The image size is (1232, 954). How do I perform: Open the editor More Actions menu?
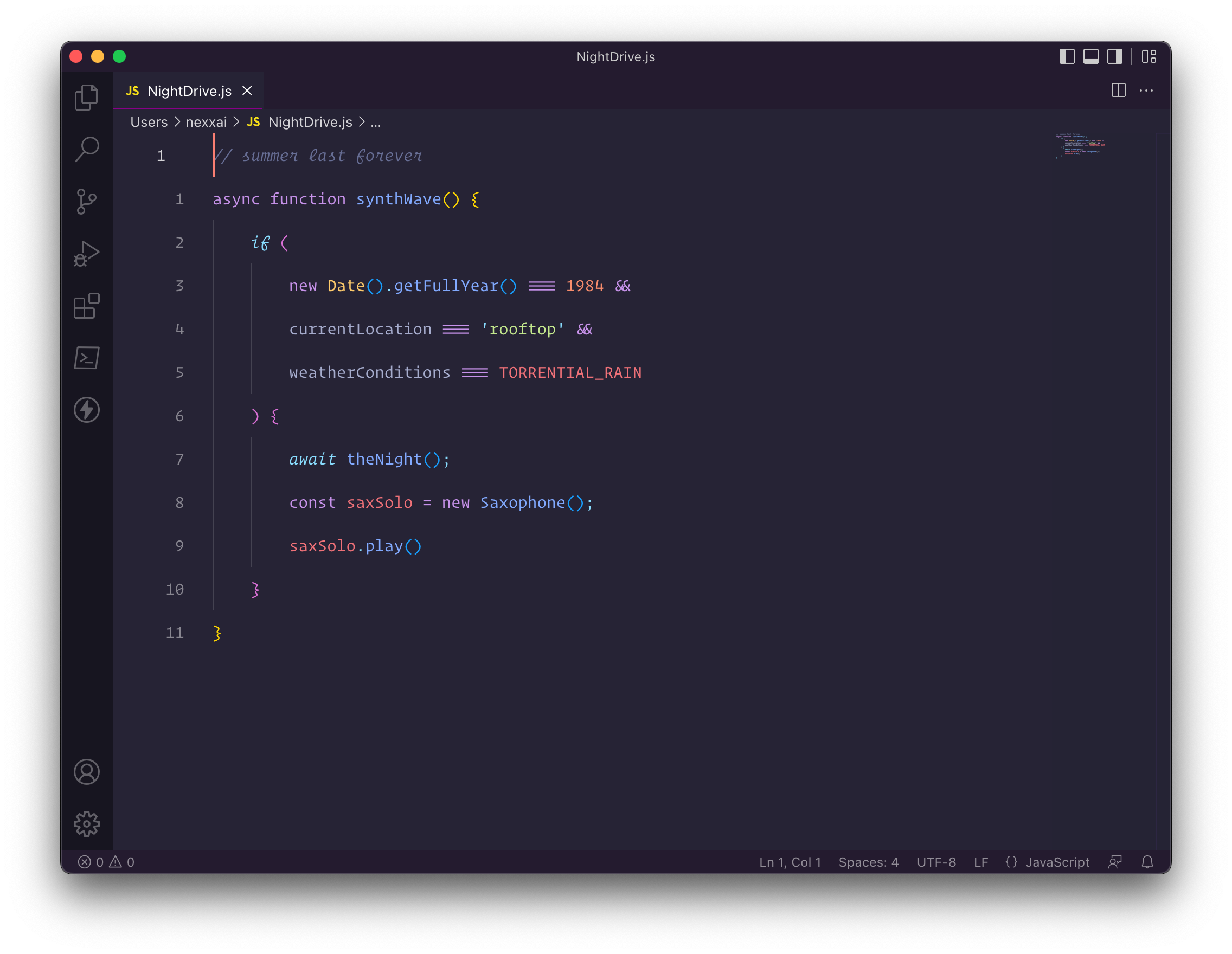click(x=1146, y=90)
